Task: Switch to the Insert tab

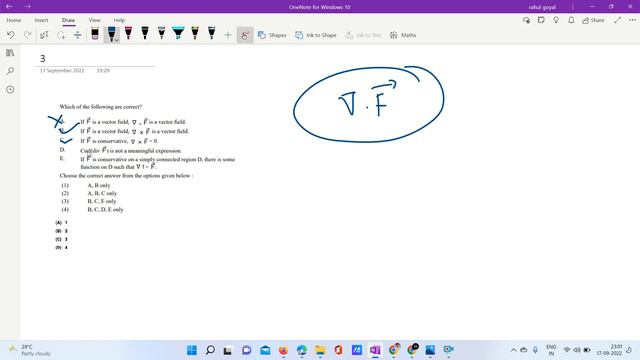Action: [x=41, y=20]
